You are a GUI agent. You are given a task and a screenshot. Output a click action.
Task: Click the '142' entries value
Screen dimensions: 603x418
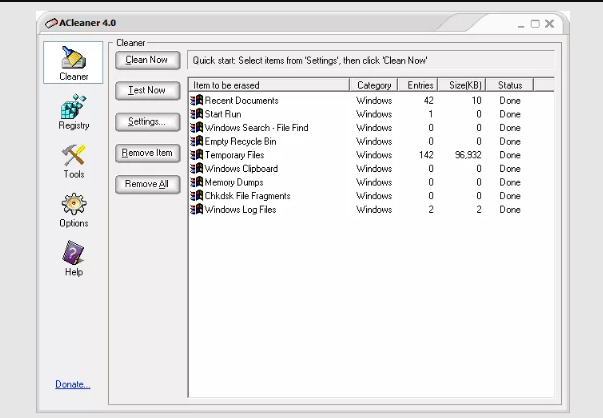[426, 155]
